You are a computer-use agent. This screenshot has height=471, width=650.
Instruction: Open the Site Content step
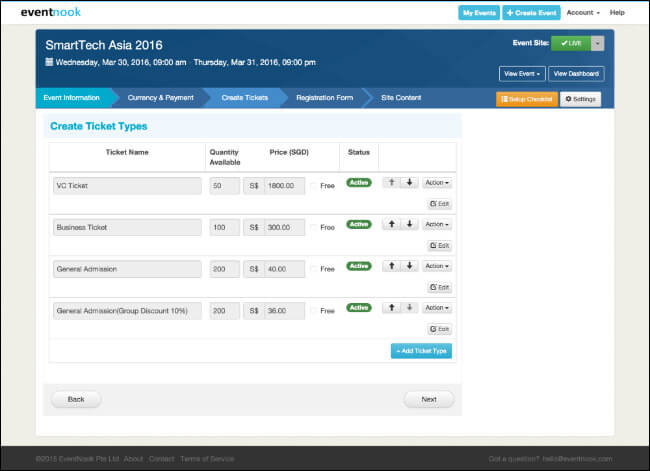401,98
